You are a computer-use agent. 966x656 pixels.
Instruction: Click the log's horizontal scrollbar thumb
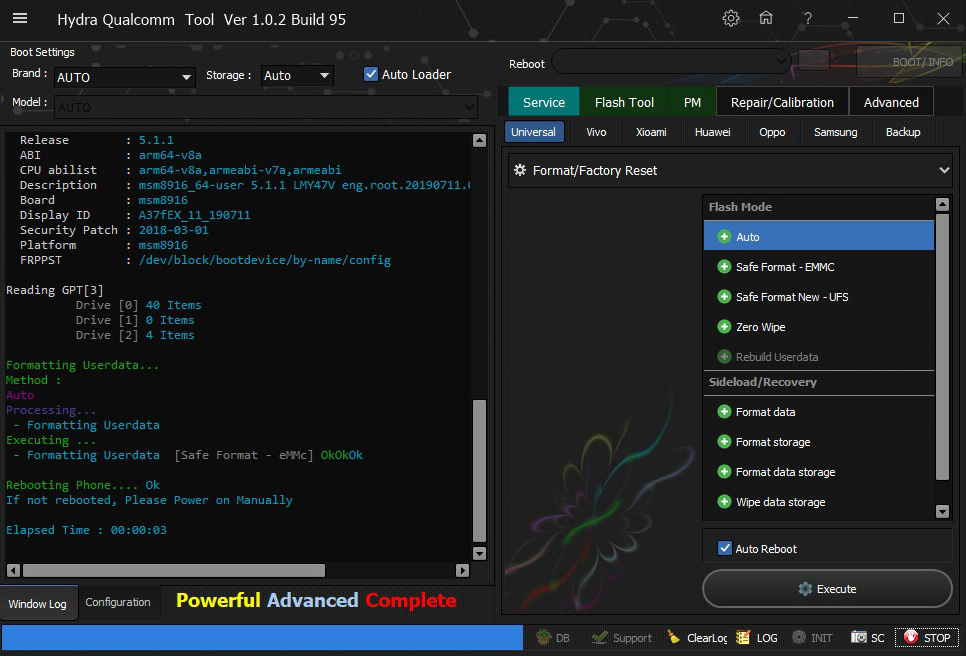coord(174,570)
